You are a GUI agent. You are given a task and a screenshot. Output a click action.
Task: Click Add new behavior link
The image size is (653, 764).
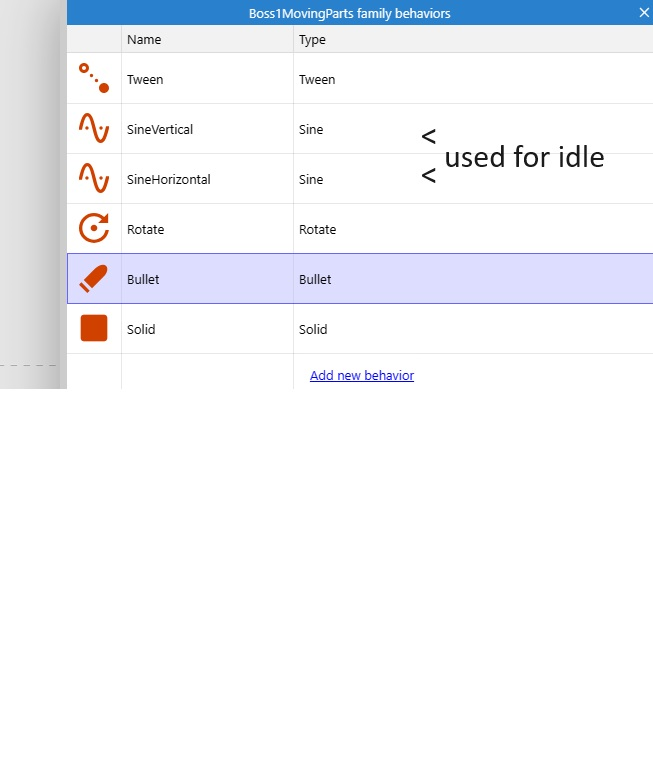(x=362, y=376)
